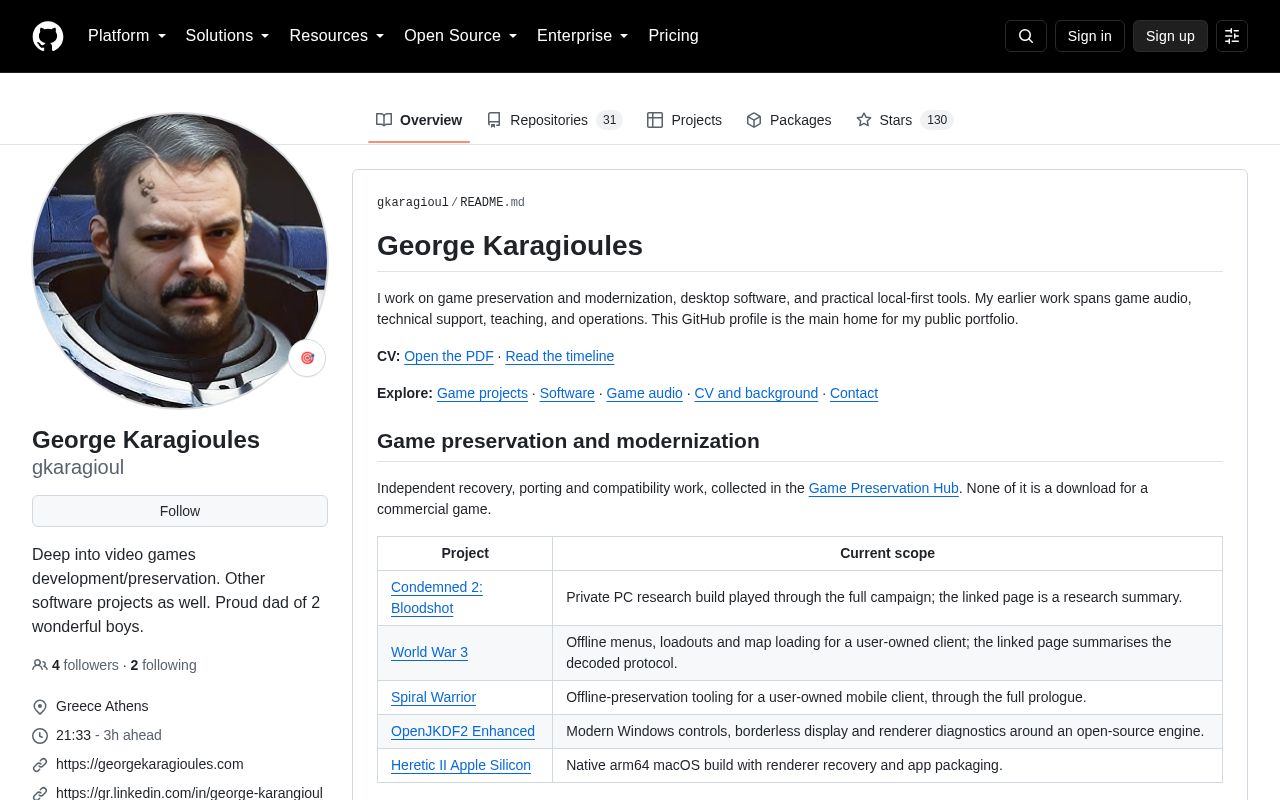Open the Game Preservation Hub link
The image size is (1280, 800).
click(884, 488)
